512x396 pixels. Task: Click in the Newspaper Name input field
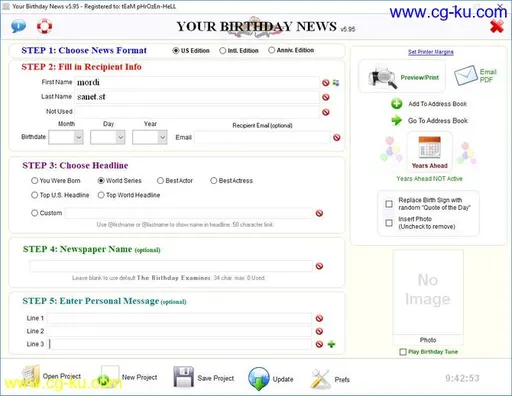(x=171, y=266)
